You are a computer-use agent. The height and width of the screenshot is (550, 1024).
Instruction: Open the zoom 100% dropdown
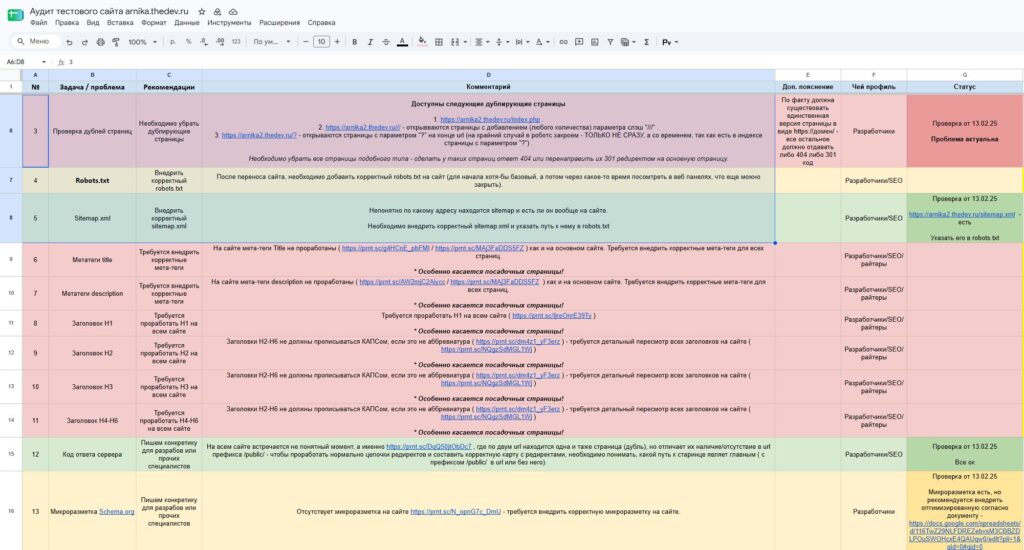point(142,42)
